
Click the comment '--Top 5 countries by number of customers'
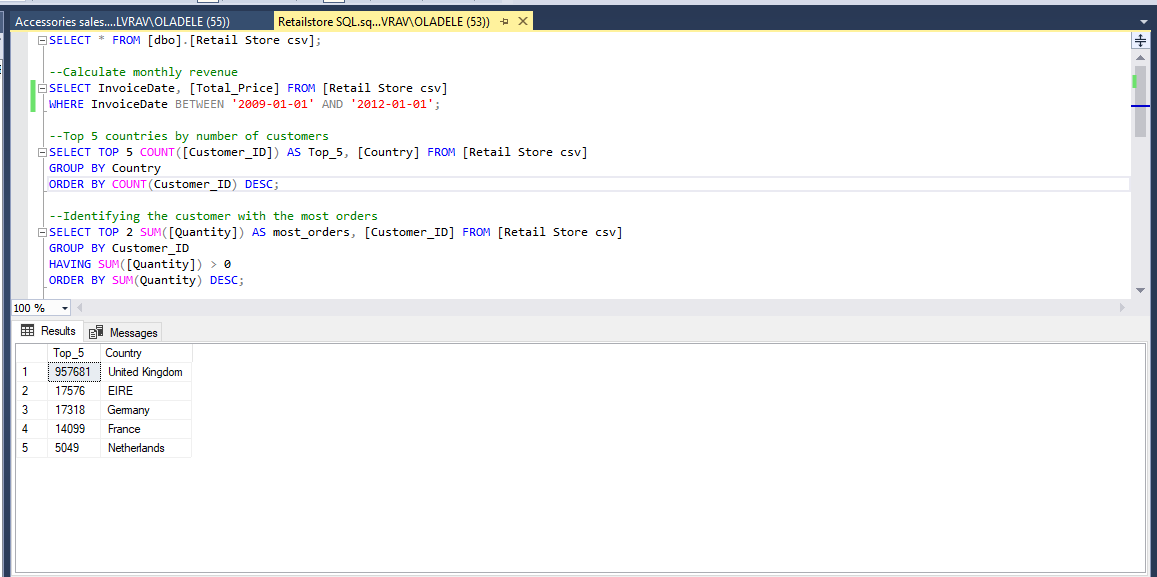pos(189,137)
